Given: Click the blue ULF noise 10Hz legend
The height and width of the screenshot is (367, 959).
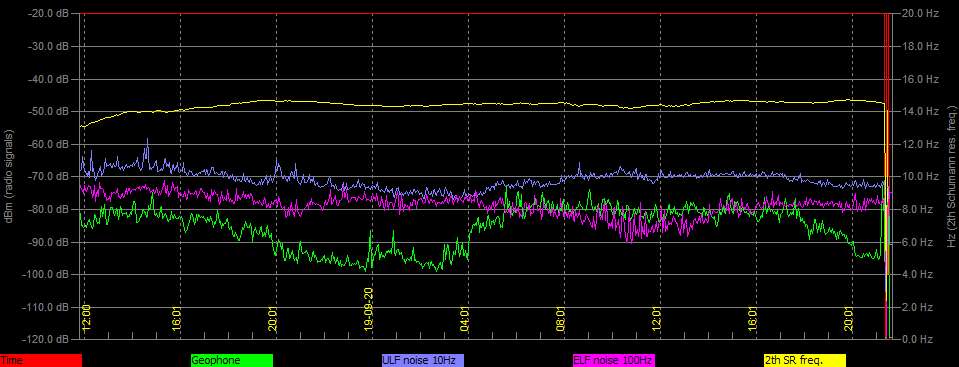Looking at the screenshot, I should click(423, 361).
